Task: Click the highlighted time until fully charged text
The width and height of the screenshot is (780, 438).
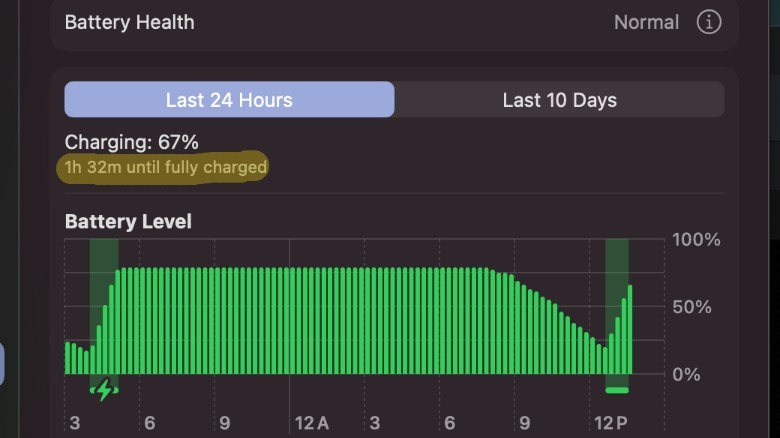Action: (x=166, y=167)
